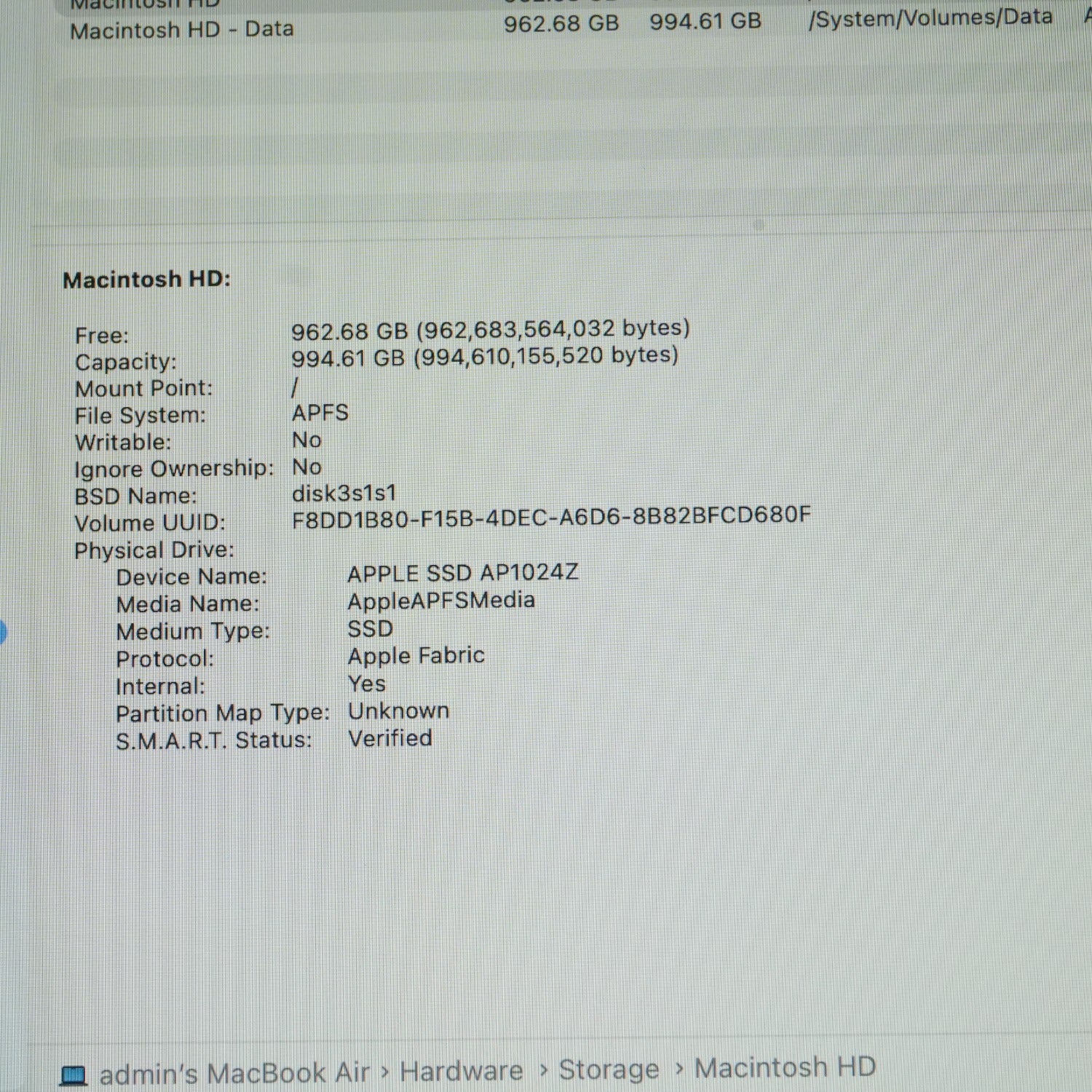This screenshot has height=1092, width=1092.
Task: Click Partition Map Type value Unknown
Action: pos(399,711)
